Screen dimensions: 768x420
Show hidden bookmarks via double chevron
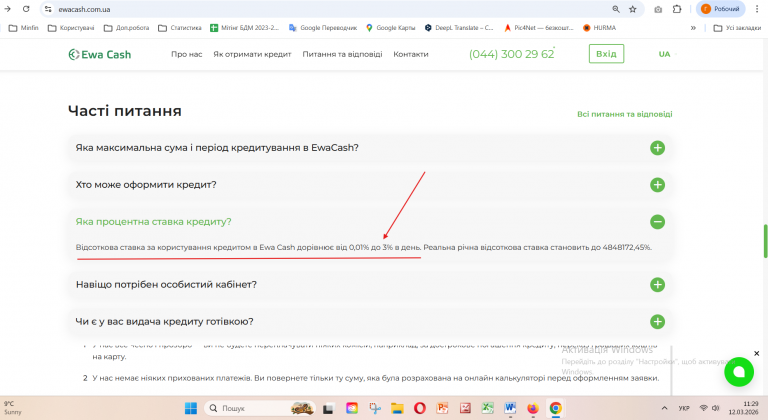[x=693, y=28]
